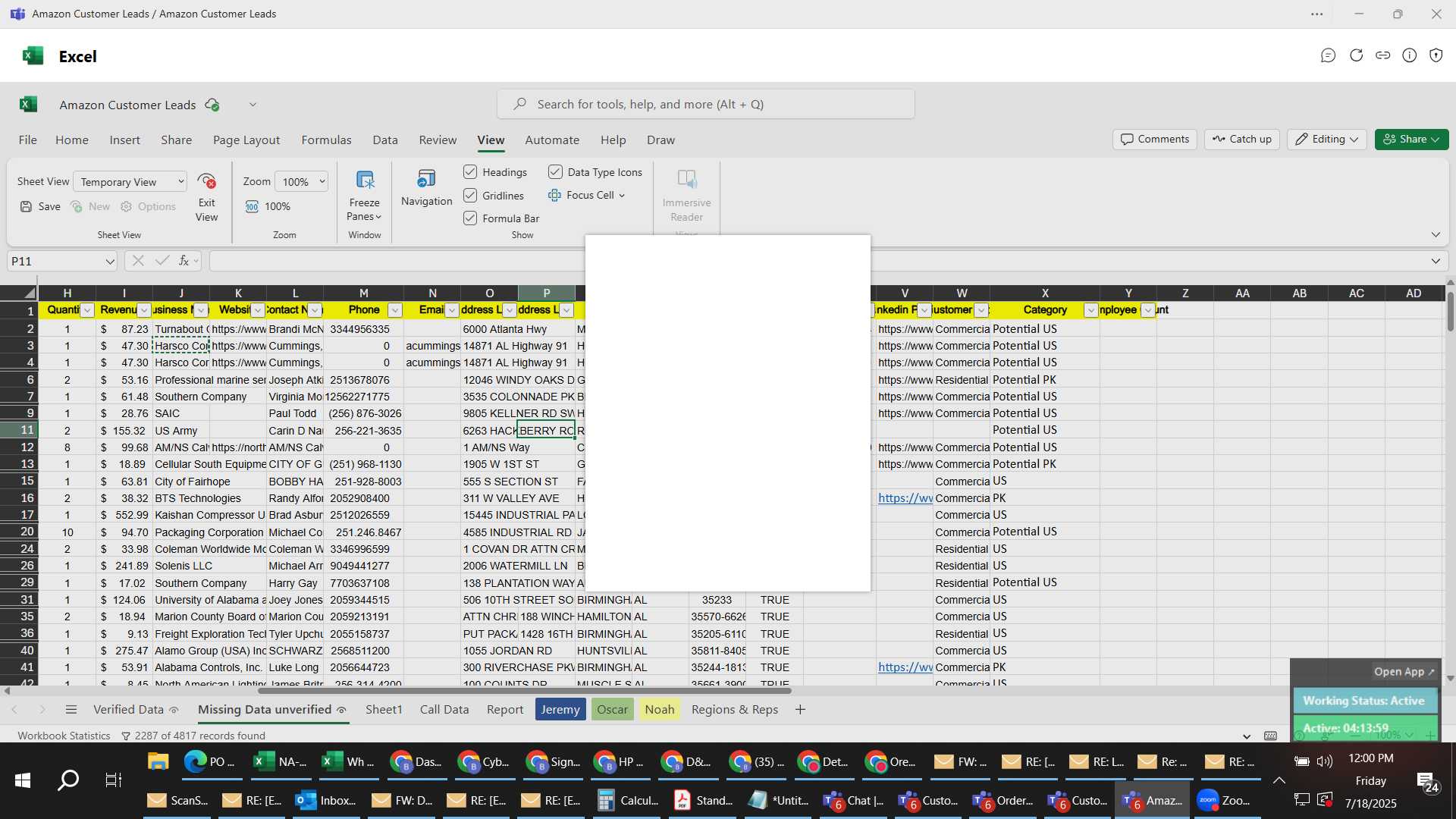Click the Catch up button
The width and height of the screenshot is (1456, 819).
1242,139
